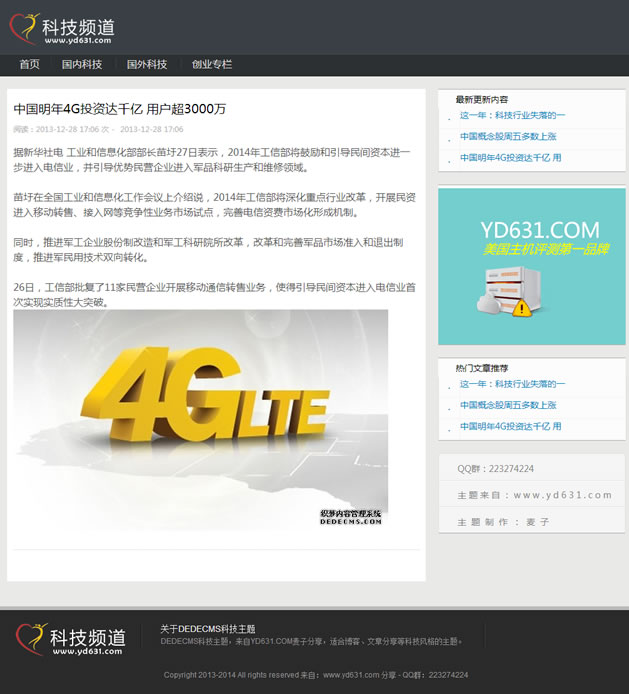Image resolution: width=629 pixels, height=694 pixels.
Task: Open 中国概念股周五多数上涨 under 热门文章推荐
Action: click(x=508, y=405)
